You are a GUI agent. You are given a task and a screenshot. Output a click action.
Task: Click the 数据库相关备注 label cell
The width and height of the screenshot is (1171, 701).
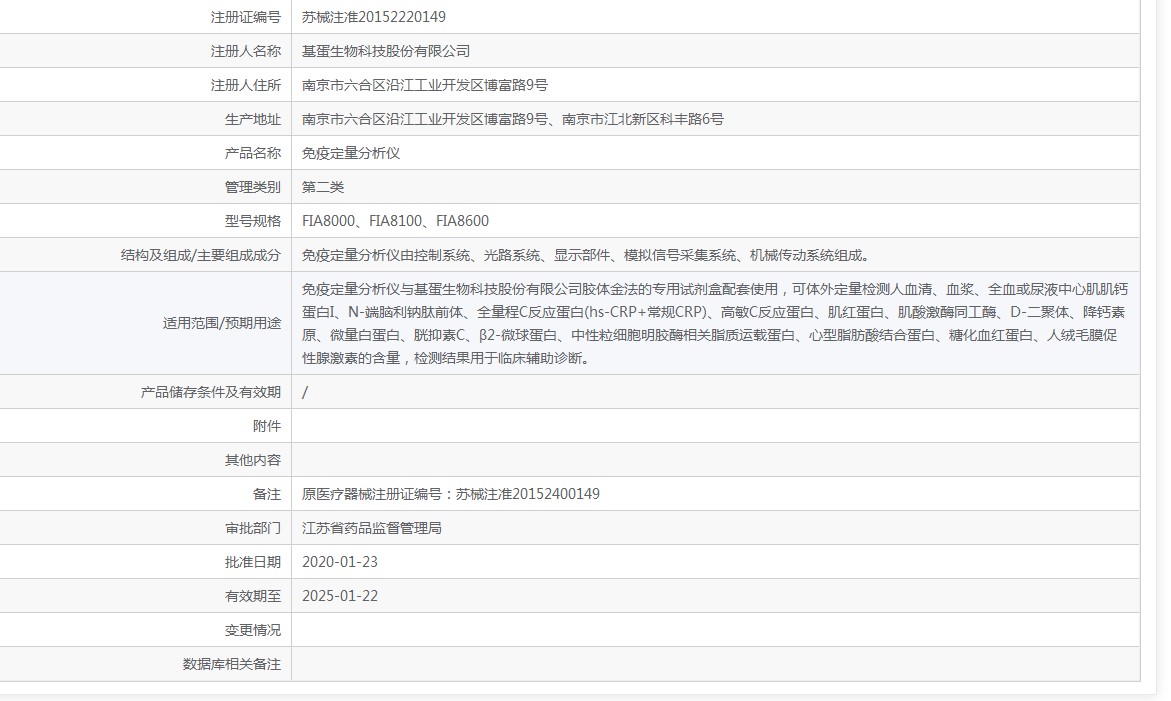(232, 664)
